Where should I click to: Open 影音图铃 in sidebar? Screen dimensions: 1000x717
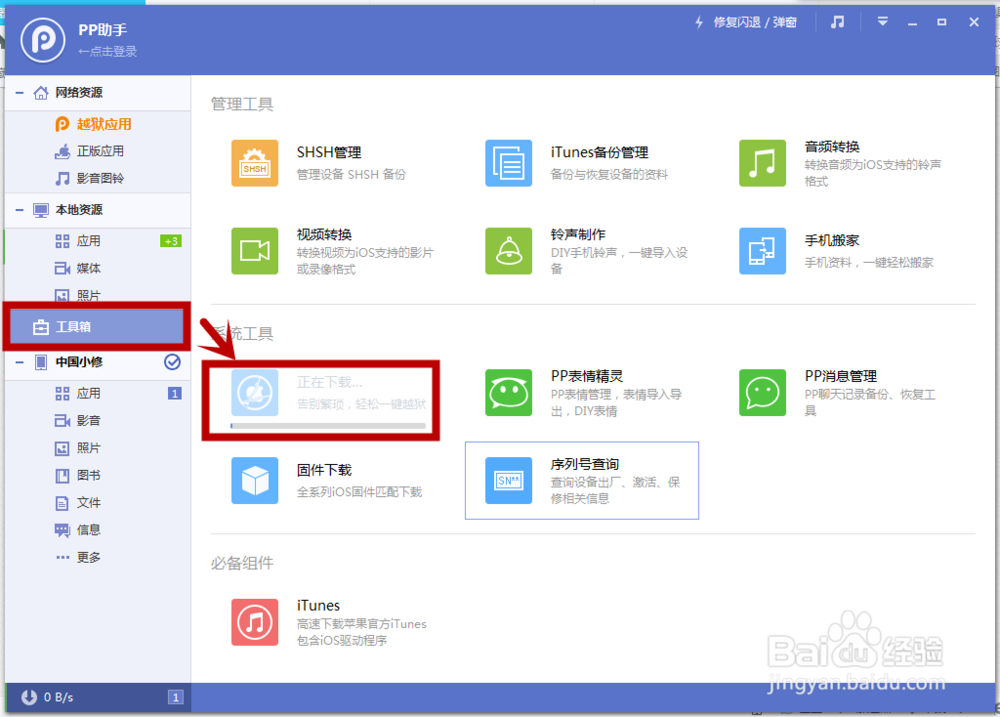(101, 179)
